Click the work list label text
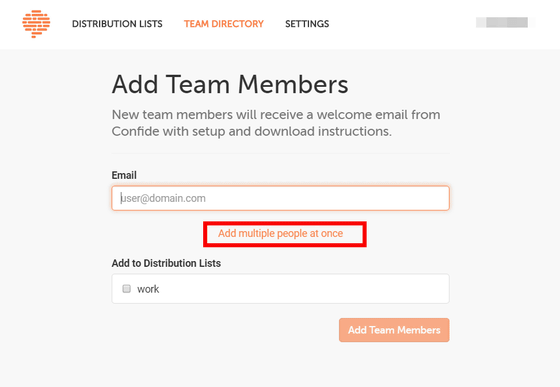 coord(148,289)
